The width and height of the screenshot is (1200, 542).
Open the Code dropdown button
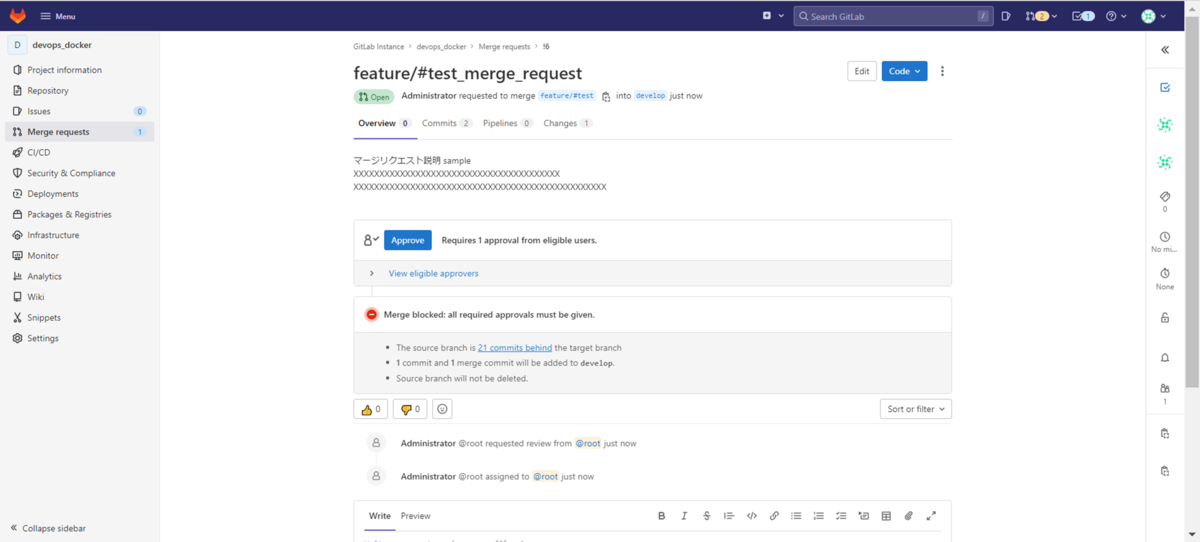[904, 71]
